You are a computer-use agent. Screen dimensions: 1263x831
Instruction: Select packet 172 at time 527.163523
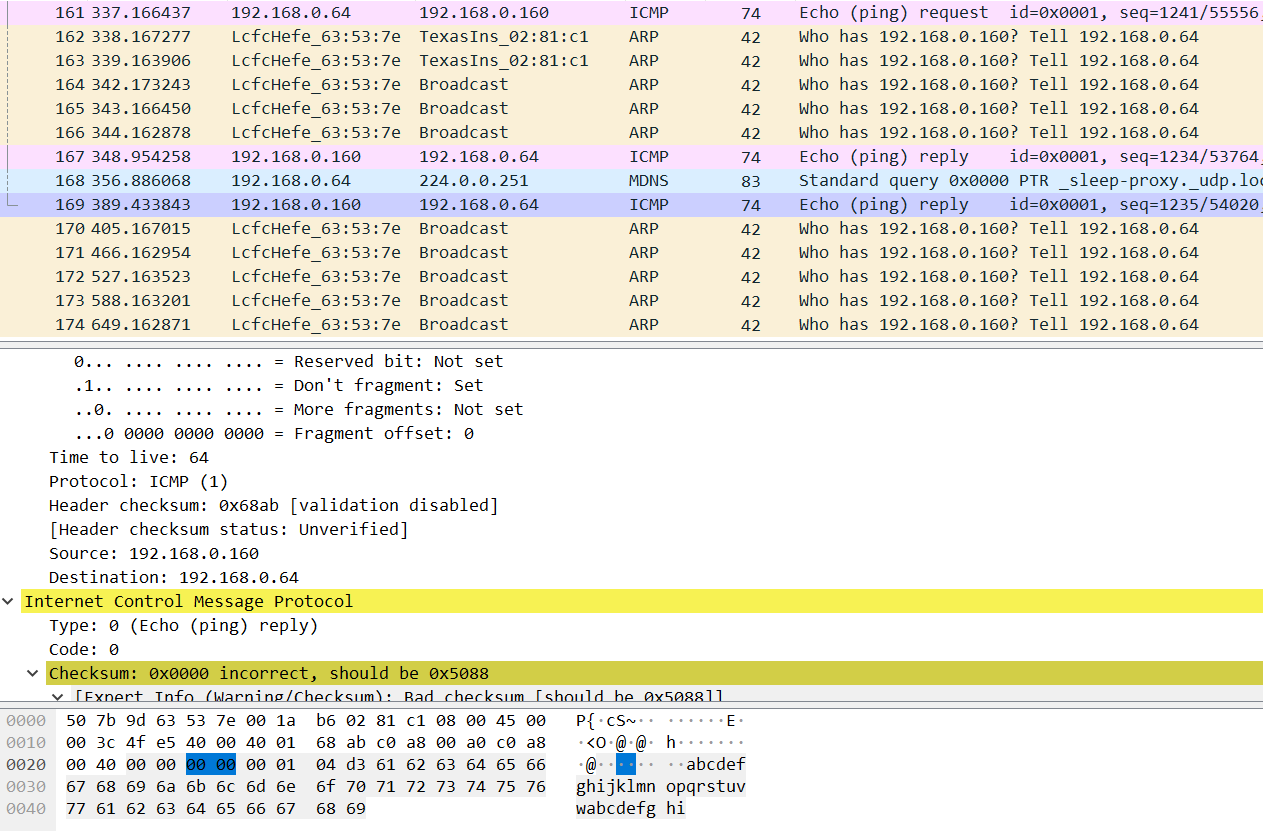pos(631,276)
